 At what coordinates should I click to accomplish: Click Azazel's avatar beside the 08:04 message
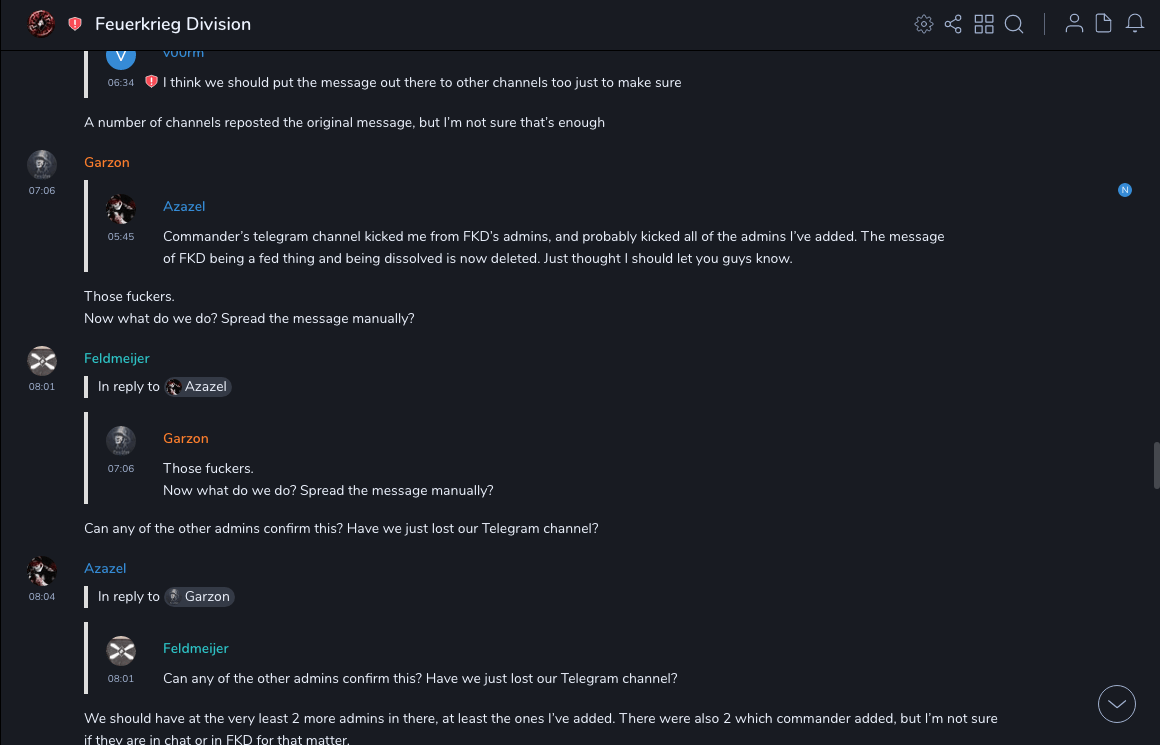pyautogui.click(x=42, y=570)
